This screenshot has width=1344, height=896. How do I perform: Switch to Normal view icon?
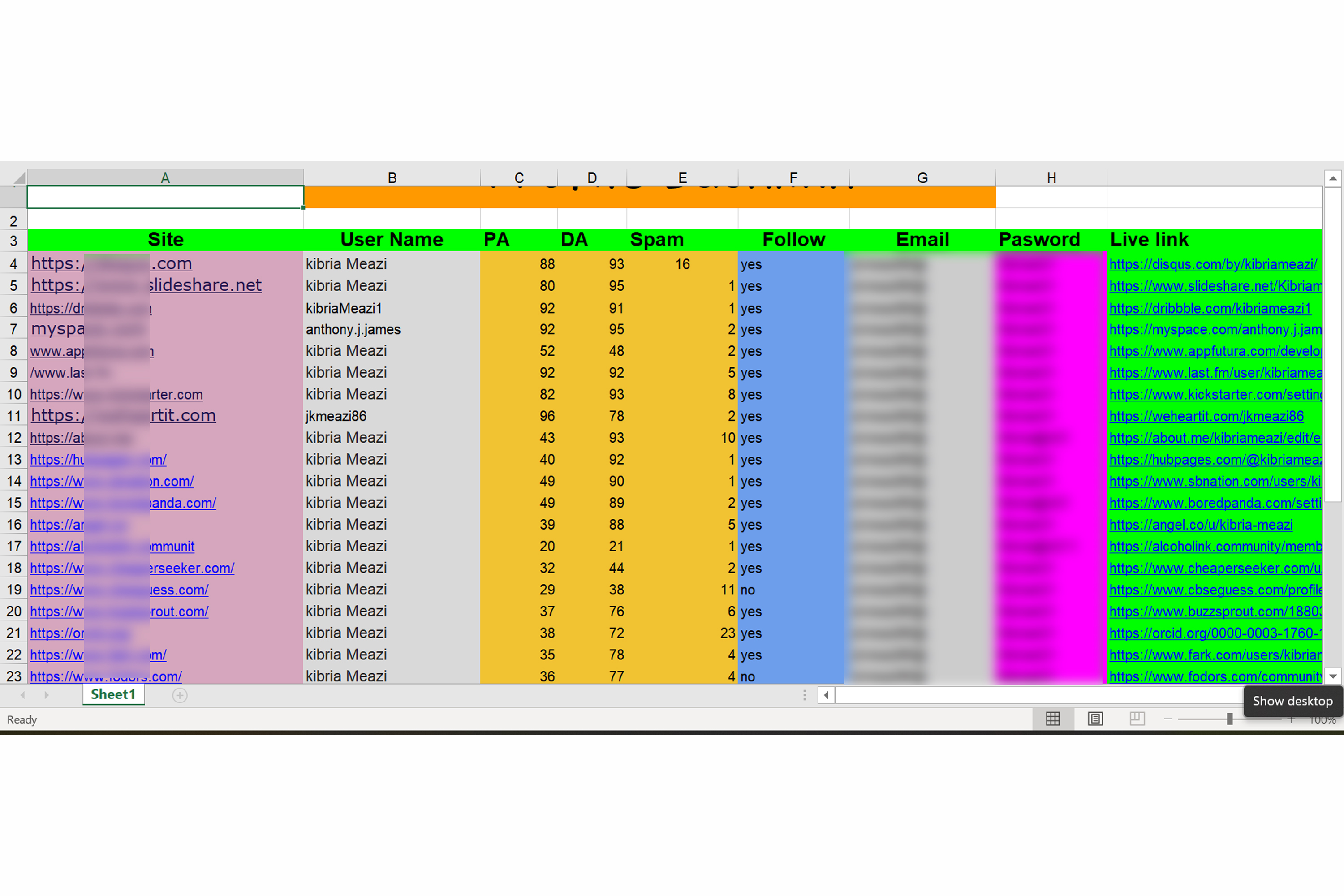pos(1052,719)
